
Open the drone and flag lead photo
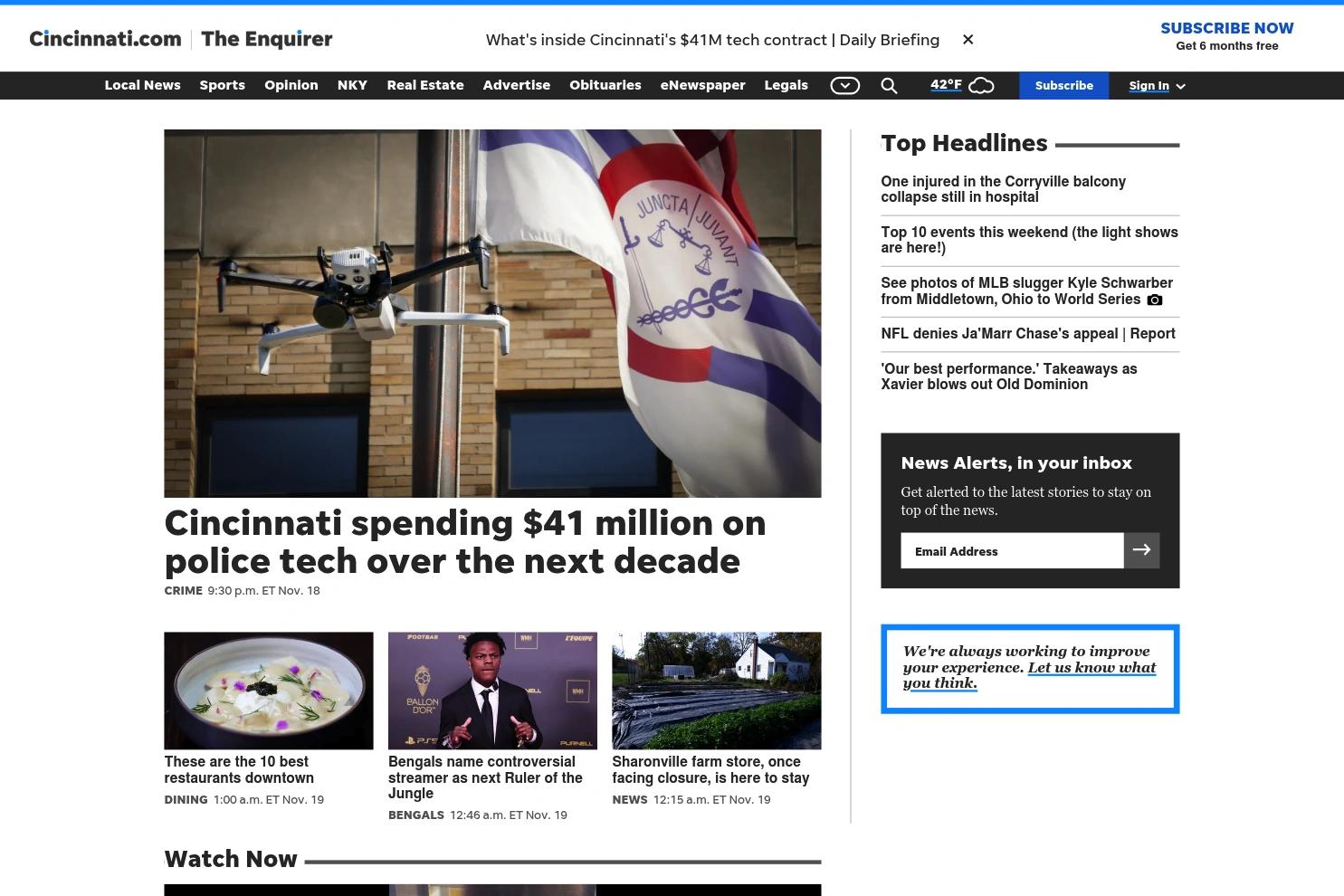[492, 313]
